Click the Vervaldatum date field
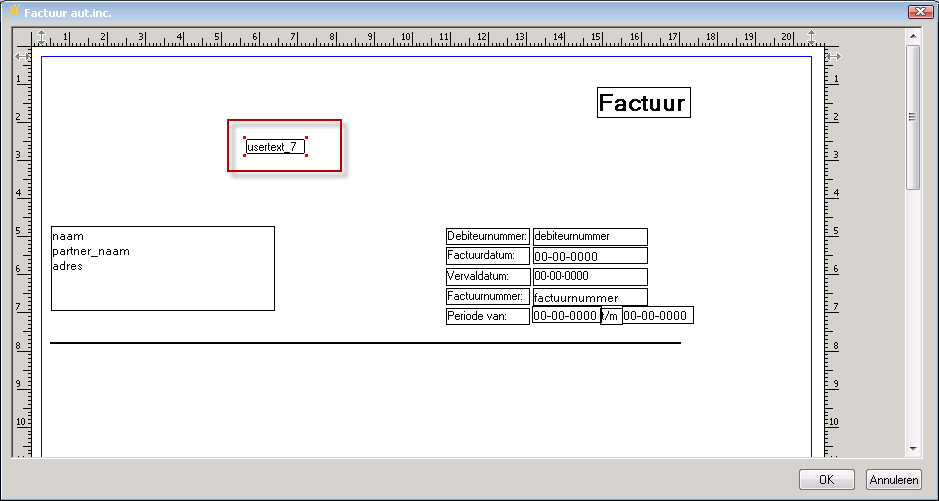Screen dimensions: 939x501 point(589,276)
